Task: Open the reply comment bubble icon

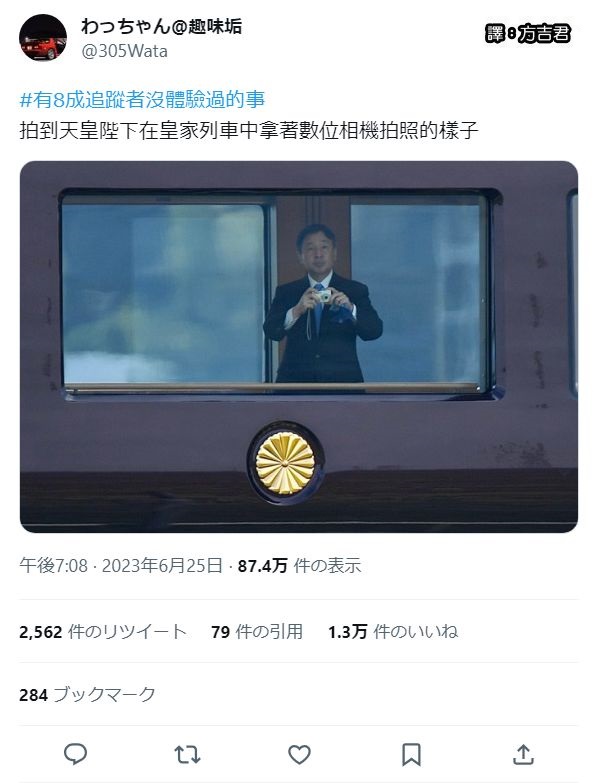Action: [75, 754]
